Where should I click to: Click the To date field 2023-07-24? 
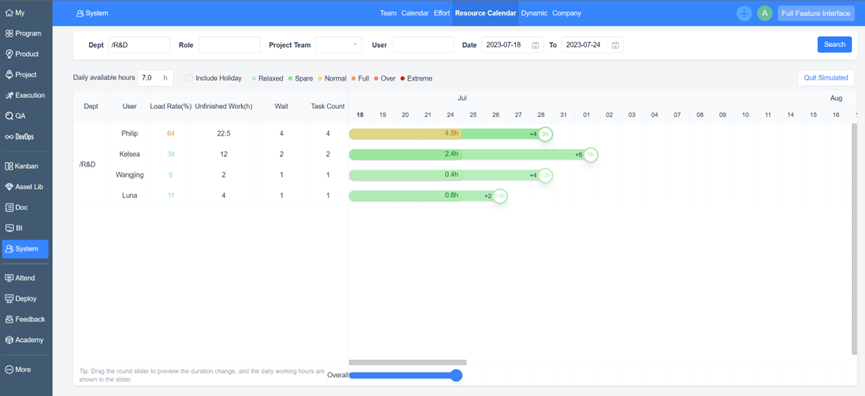click(592, 45)
